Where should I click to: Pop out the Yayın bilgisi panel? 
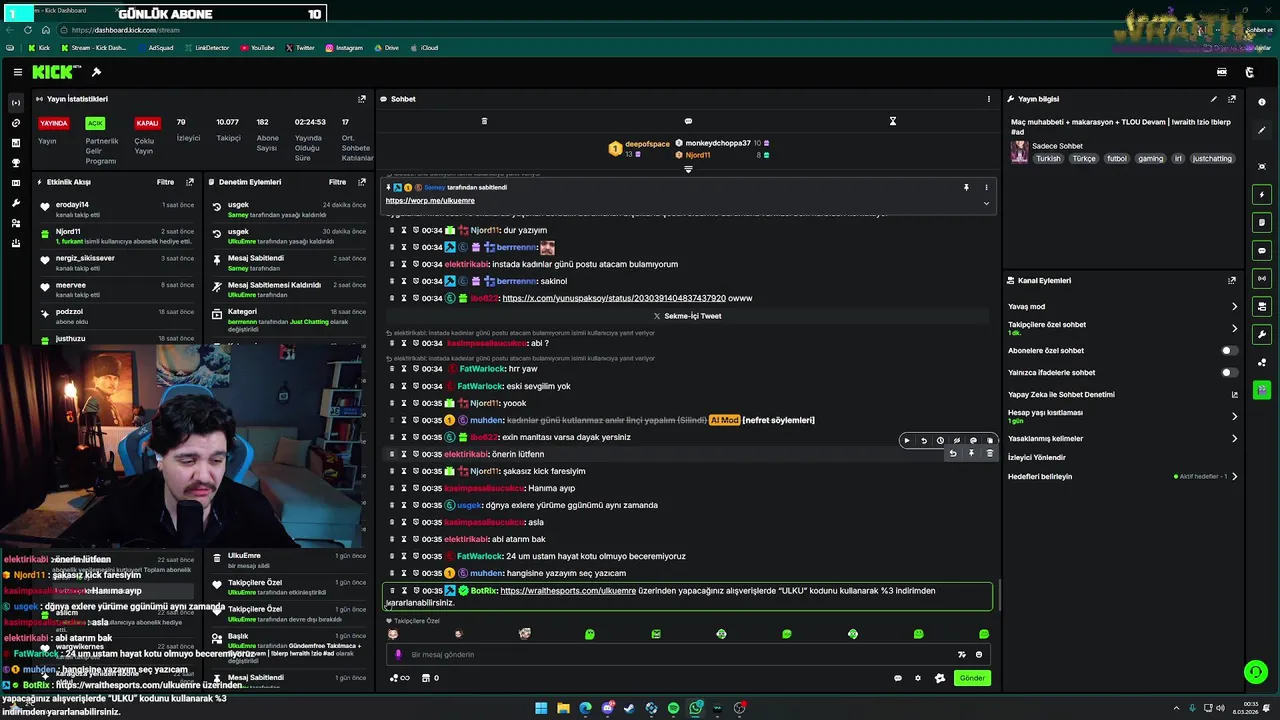tap(1232, 99)
